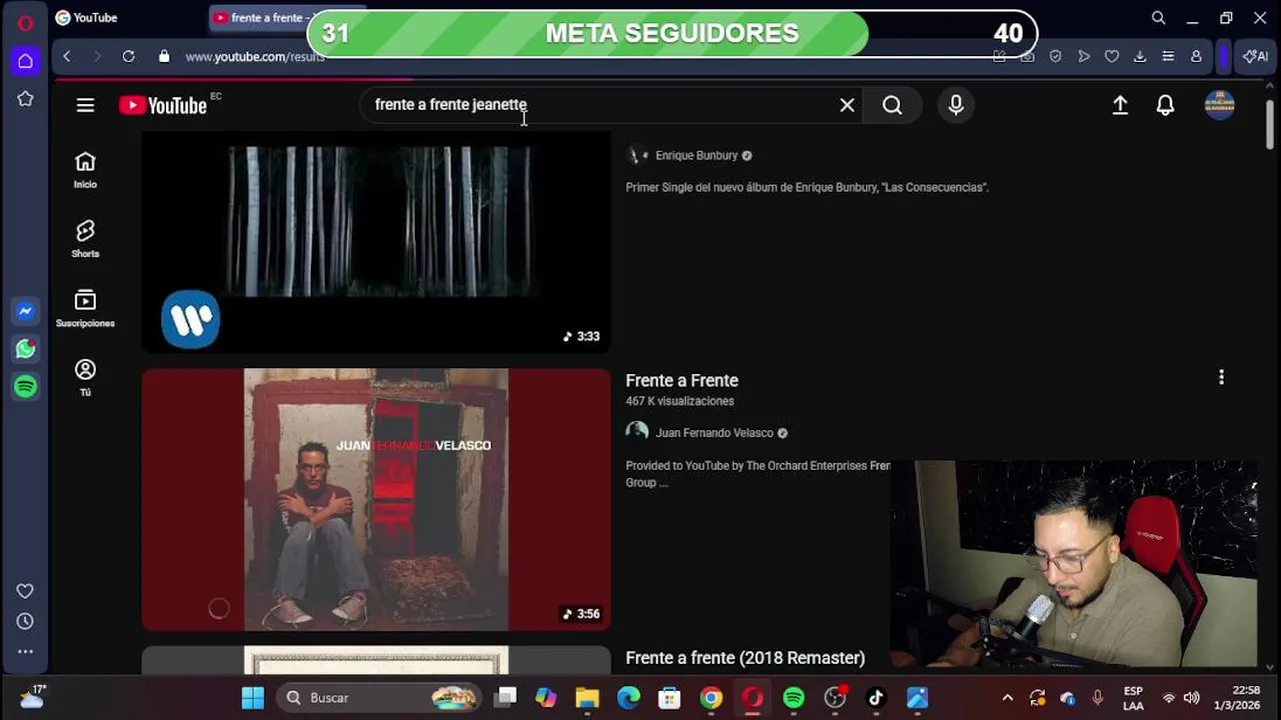Clear the search box with X

847,105
